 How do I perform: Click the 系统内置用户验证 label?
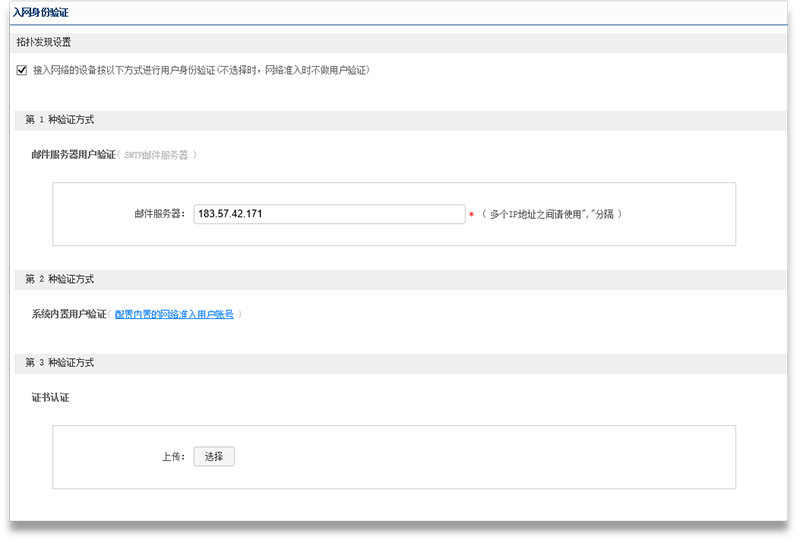(69, 314)
